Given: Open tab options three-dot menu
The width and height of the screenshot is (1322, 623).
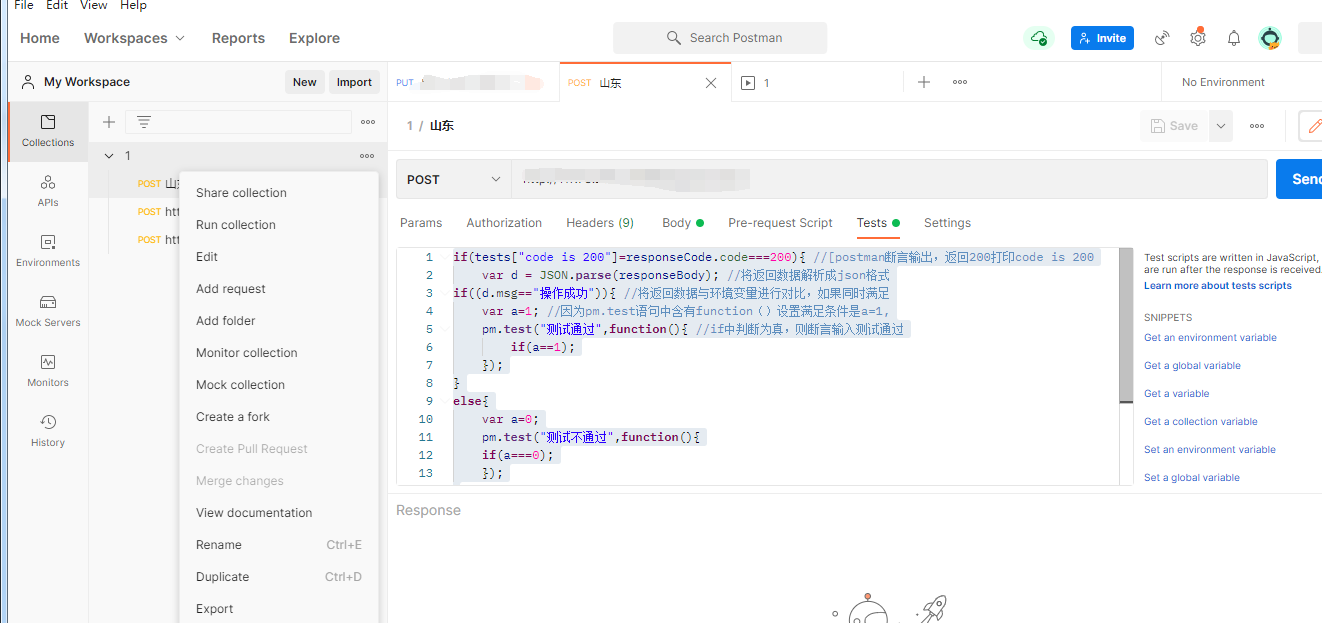Looking at the screenshot, I should tap(960, 82).
